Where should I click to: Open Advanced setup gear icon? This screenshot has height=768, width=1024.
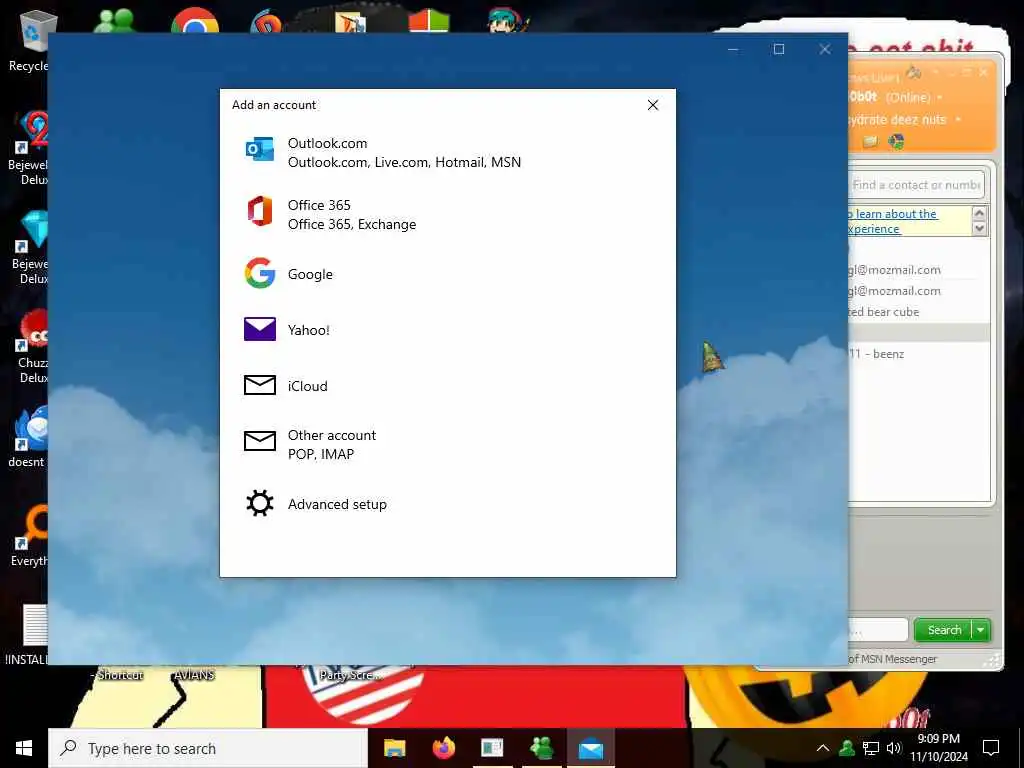[x=260, y=504]
